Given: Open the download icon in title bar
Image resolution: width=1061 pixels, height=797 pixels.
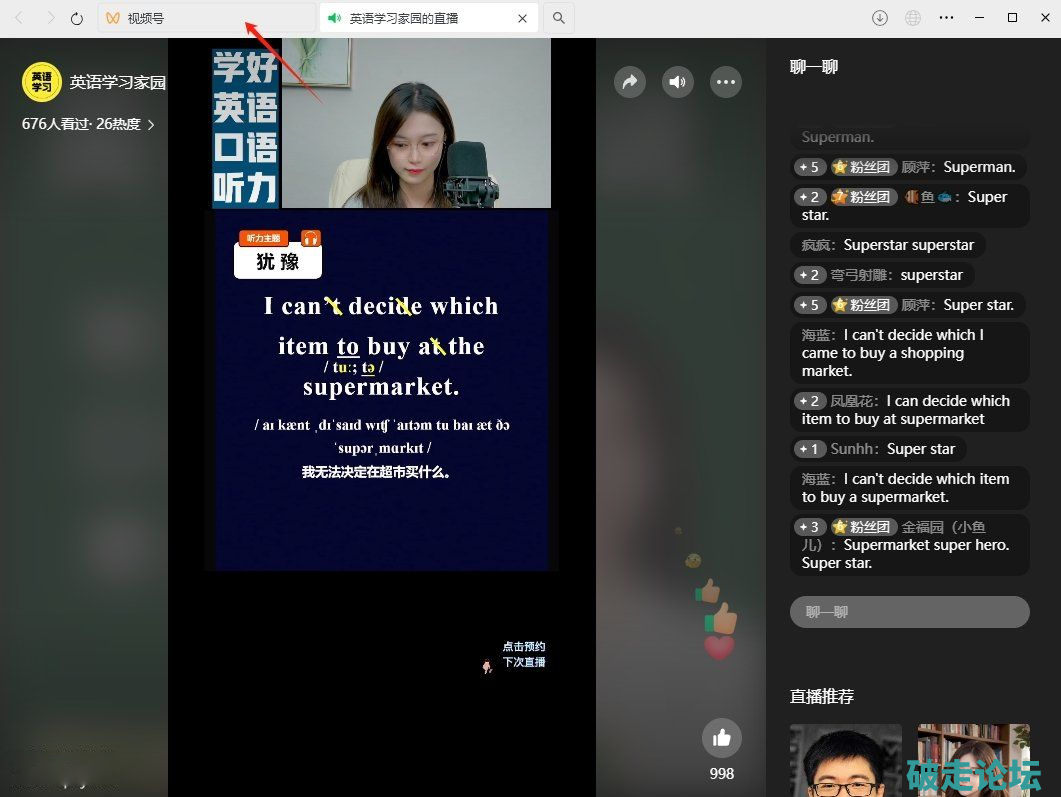Looking at the screenshot, I should (x=880, y=18).
